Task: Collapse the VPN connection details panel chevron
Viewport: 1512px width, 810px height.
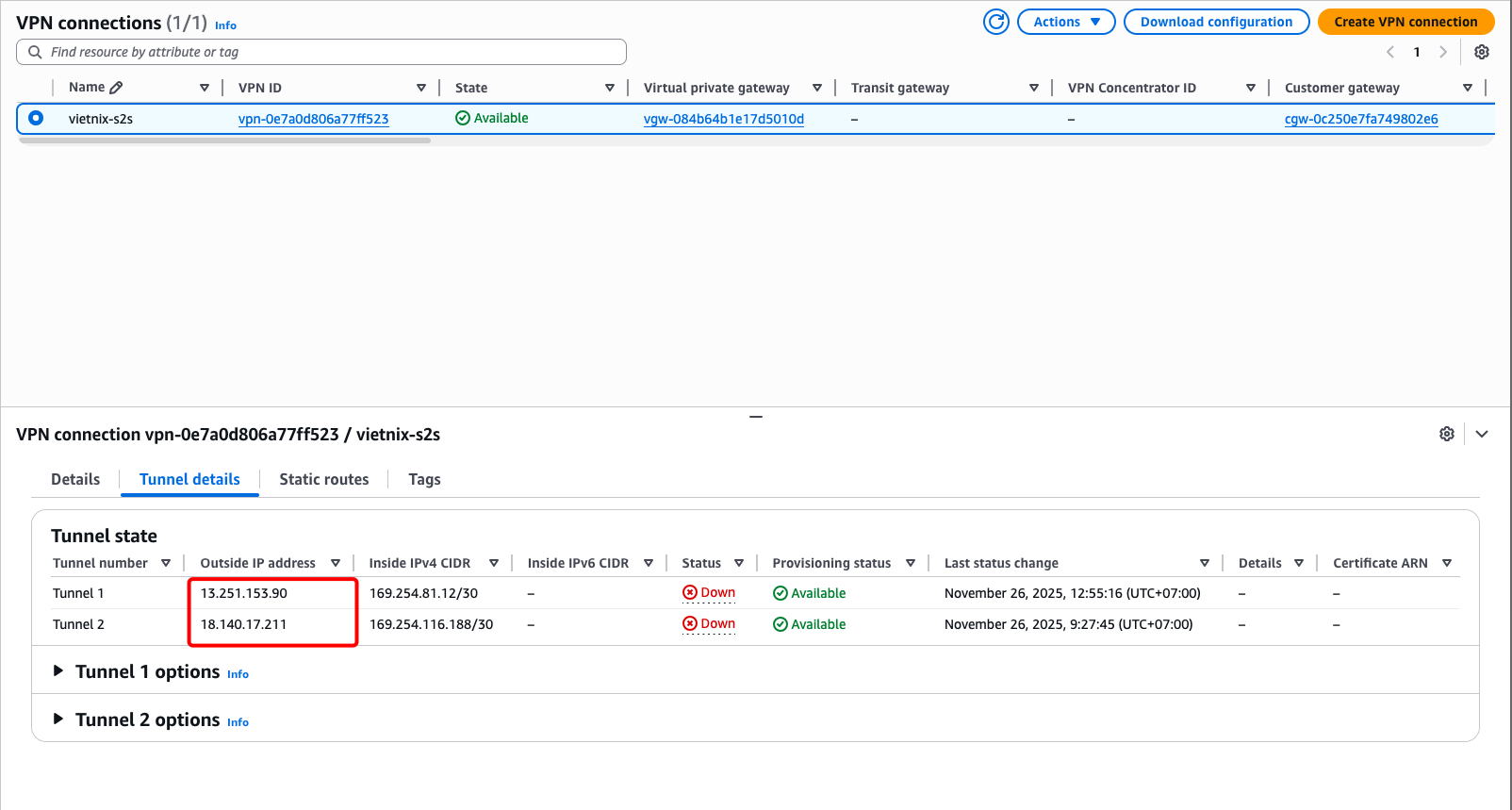Action: point(1482,434)
